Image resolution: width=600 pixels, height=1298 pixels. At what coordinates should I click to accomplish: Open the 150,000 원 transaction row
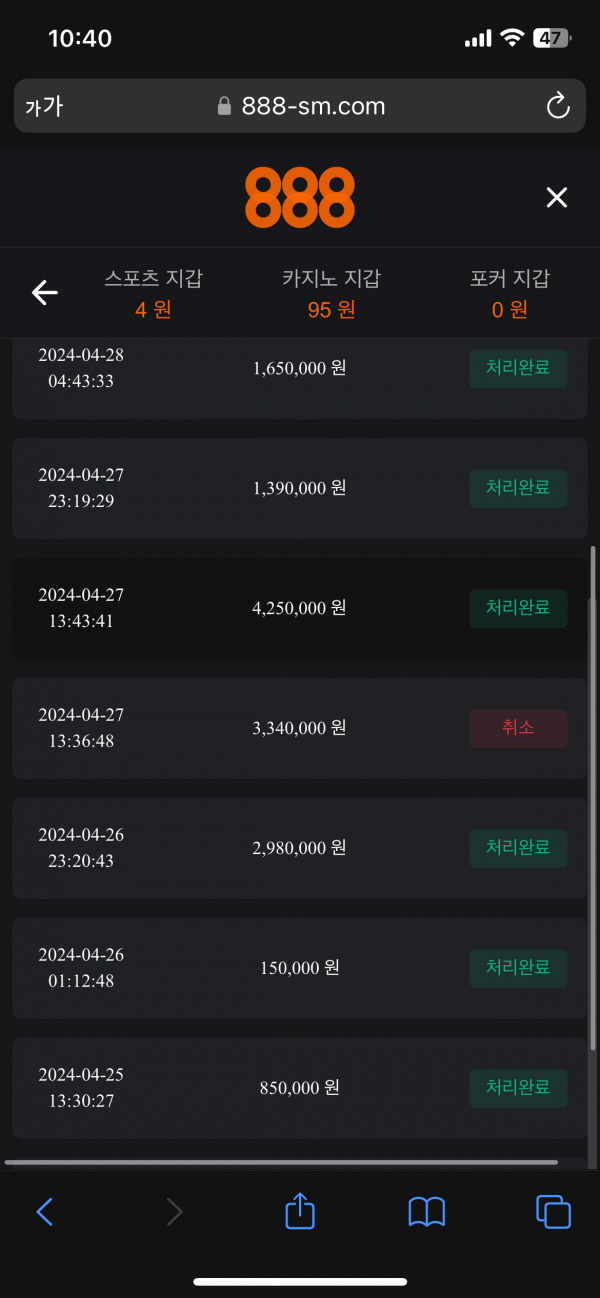(299, 968)
